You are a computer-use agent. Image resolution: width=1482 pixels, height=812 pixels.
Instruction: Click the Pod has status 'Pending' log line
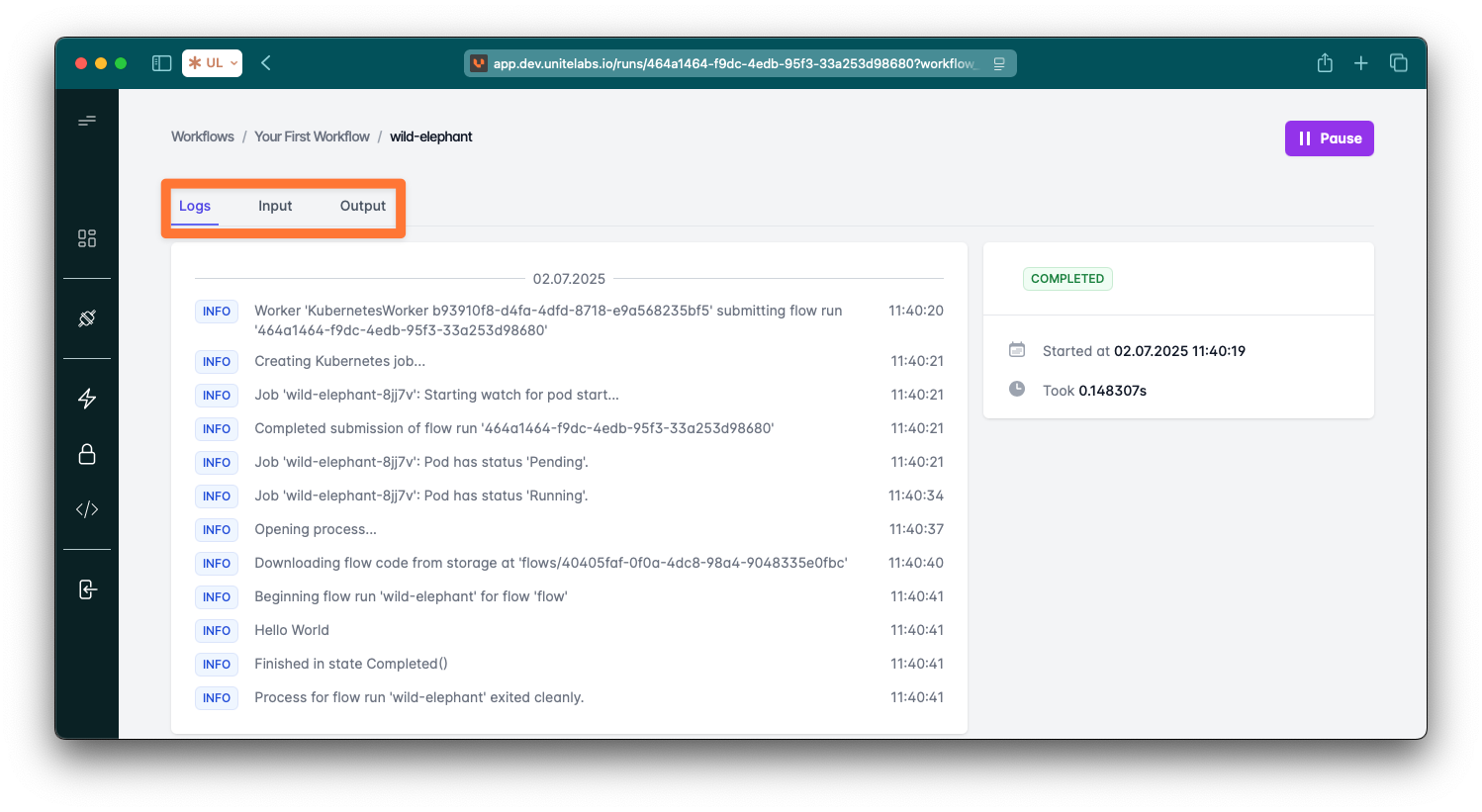pyautogui.click(x=421, y=462)
